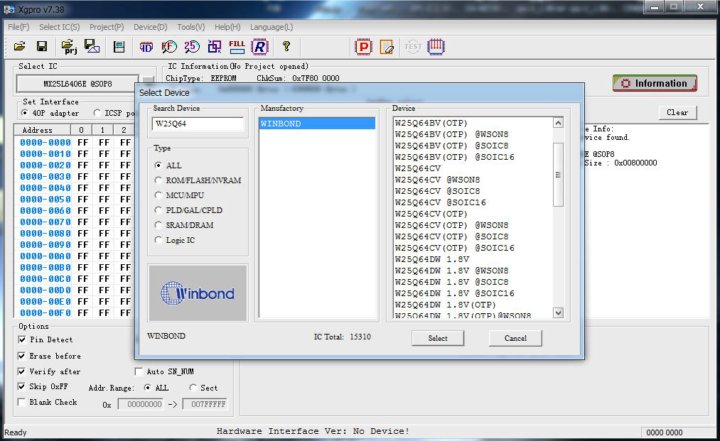
Task: Click the MX25L6406E @SOP8 select IC button
Action: pyautogui.click(x=78, y=84)
